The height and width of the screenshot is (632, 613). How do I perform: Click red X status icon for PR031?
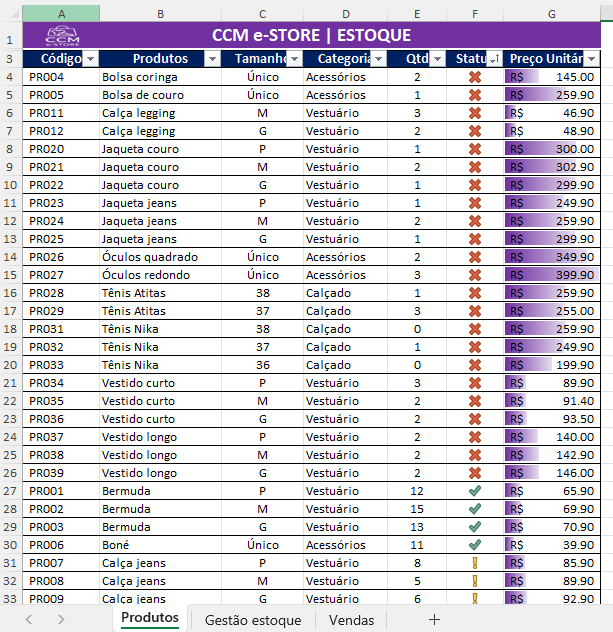coord(475,329)
